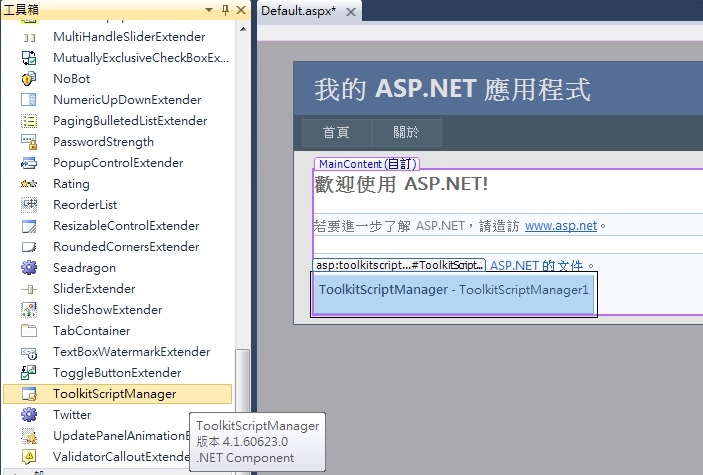Close the Default.aspx* document tab
The image size is (703, 475).
351,12
